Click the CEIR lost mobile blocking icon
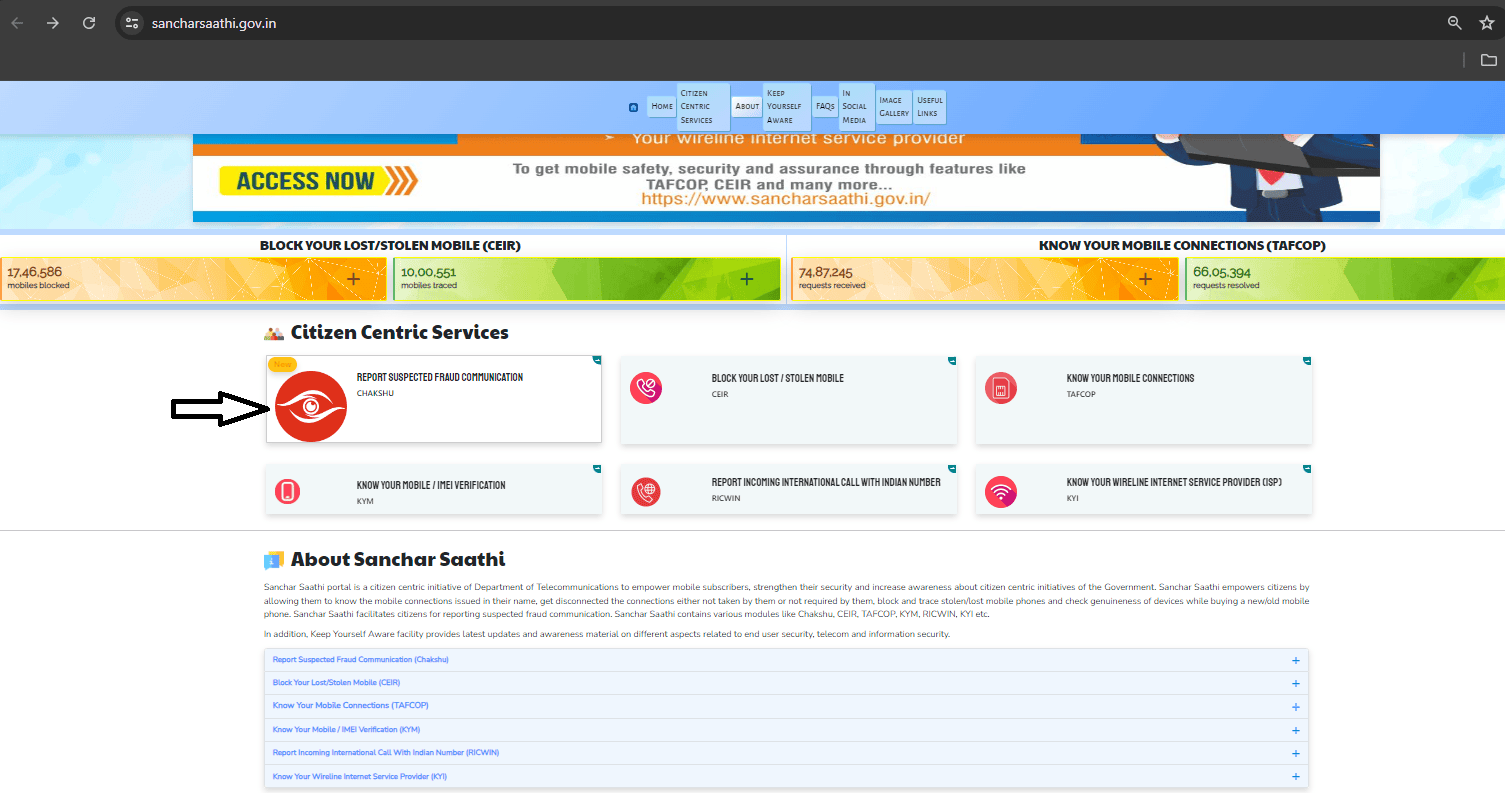Screen dimensions: 1505x793 point(646,388)
